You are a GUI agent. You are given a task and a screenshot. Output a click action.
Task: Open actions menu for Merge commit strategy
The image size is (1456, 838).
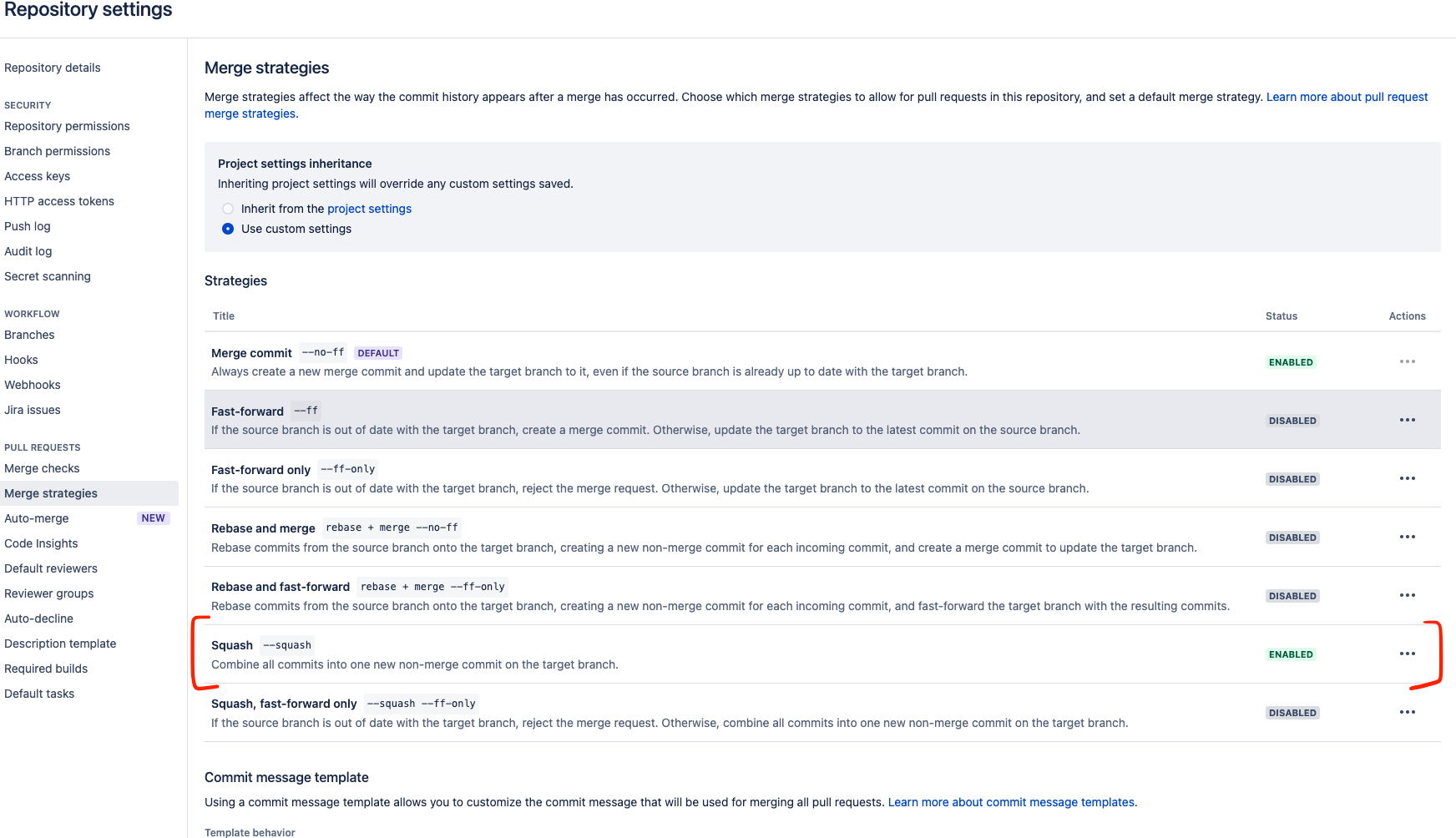point(1408,361)
